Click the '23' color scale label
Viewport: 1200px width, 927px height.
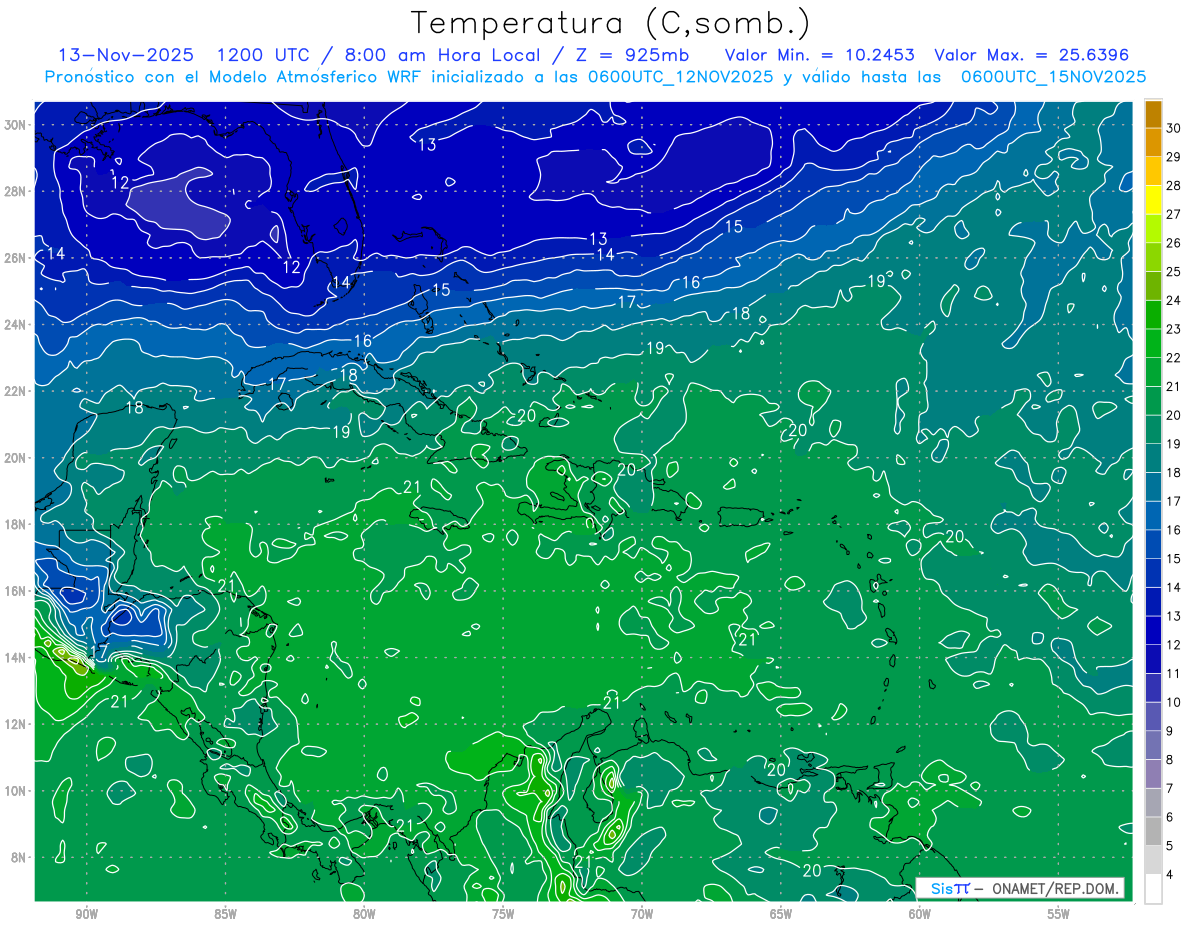tap(1174, 329)
